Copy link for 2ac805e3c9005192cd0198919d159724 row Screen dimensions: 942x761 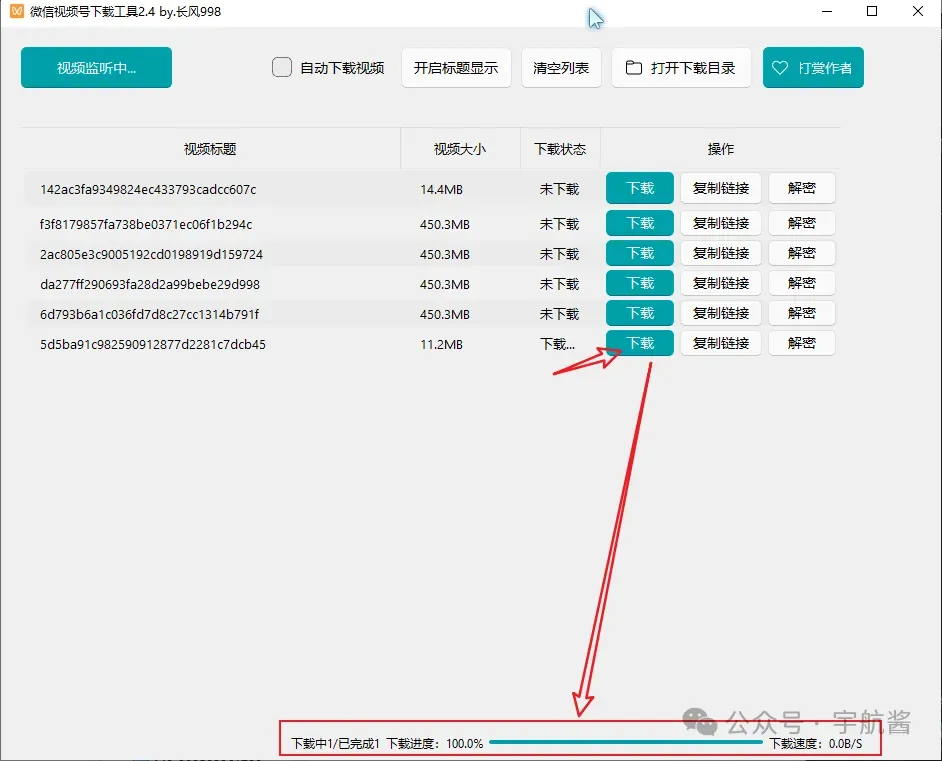coord(721,253)
